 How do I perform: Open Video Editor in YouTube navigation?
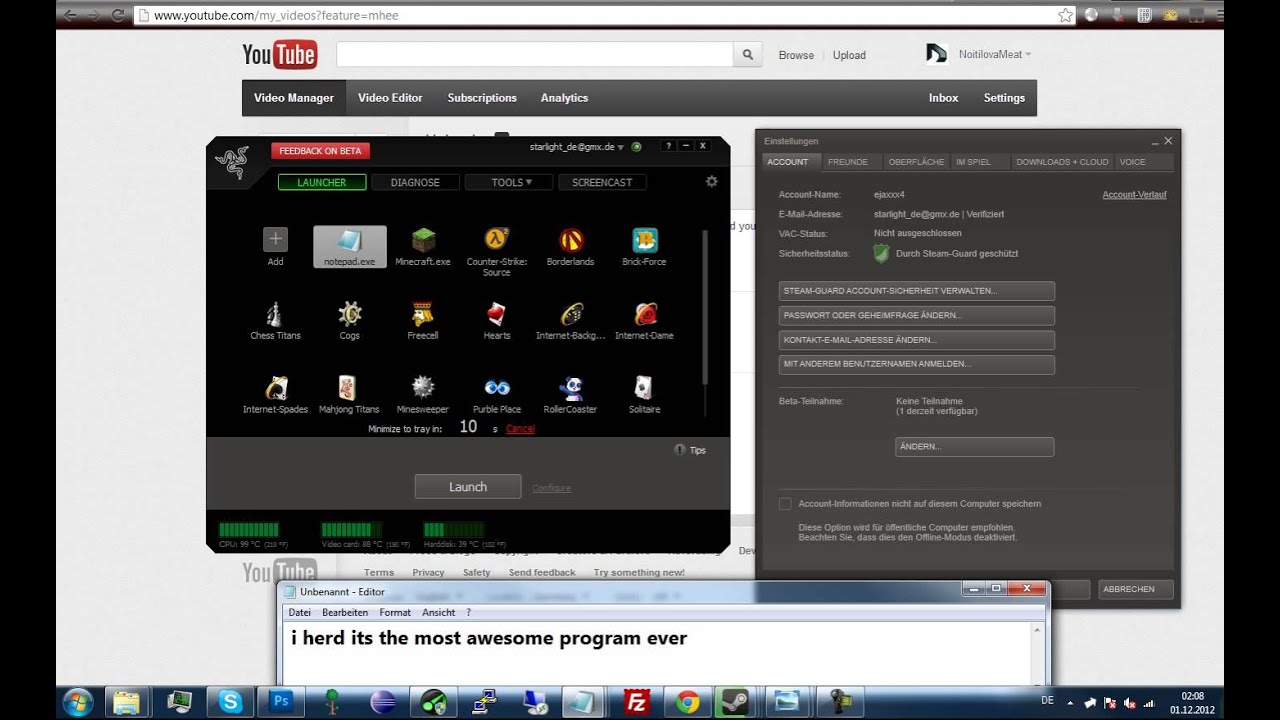390,98
